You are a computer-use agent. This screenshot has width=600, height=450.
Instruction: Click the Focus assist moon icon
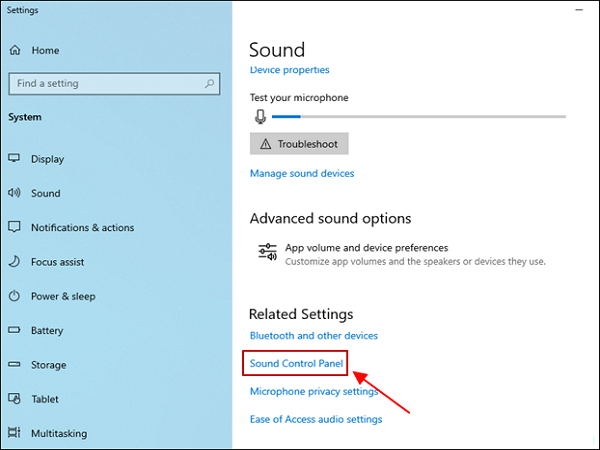click(14, 262)
